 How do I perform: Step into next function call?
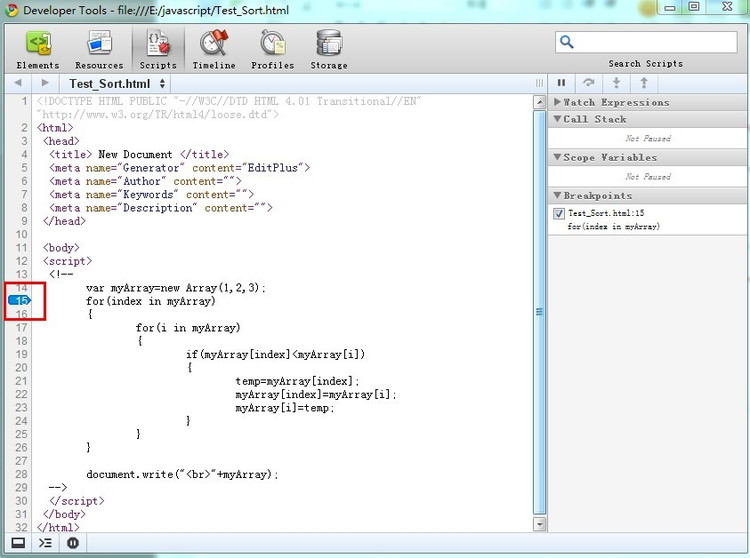pyautogui.click(x=617, y=83)
